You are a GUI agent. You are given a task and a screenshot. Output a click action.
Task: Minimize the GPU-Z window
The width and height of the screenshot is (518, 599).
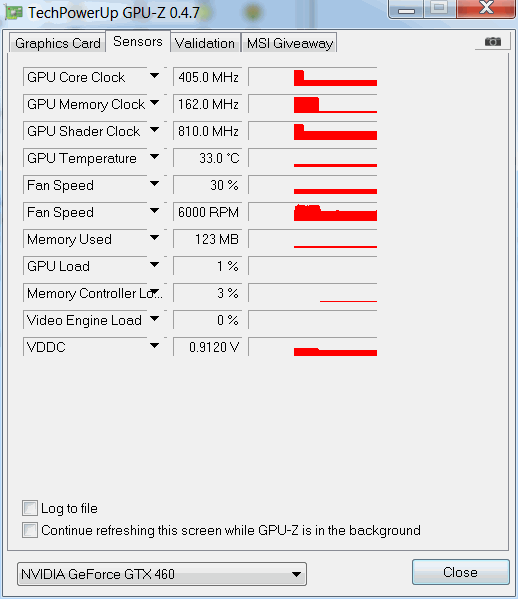pyautogui.click(x=406, y=9)
